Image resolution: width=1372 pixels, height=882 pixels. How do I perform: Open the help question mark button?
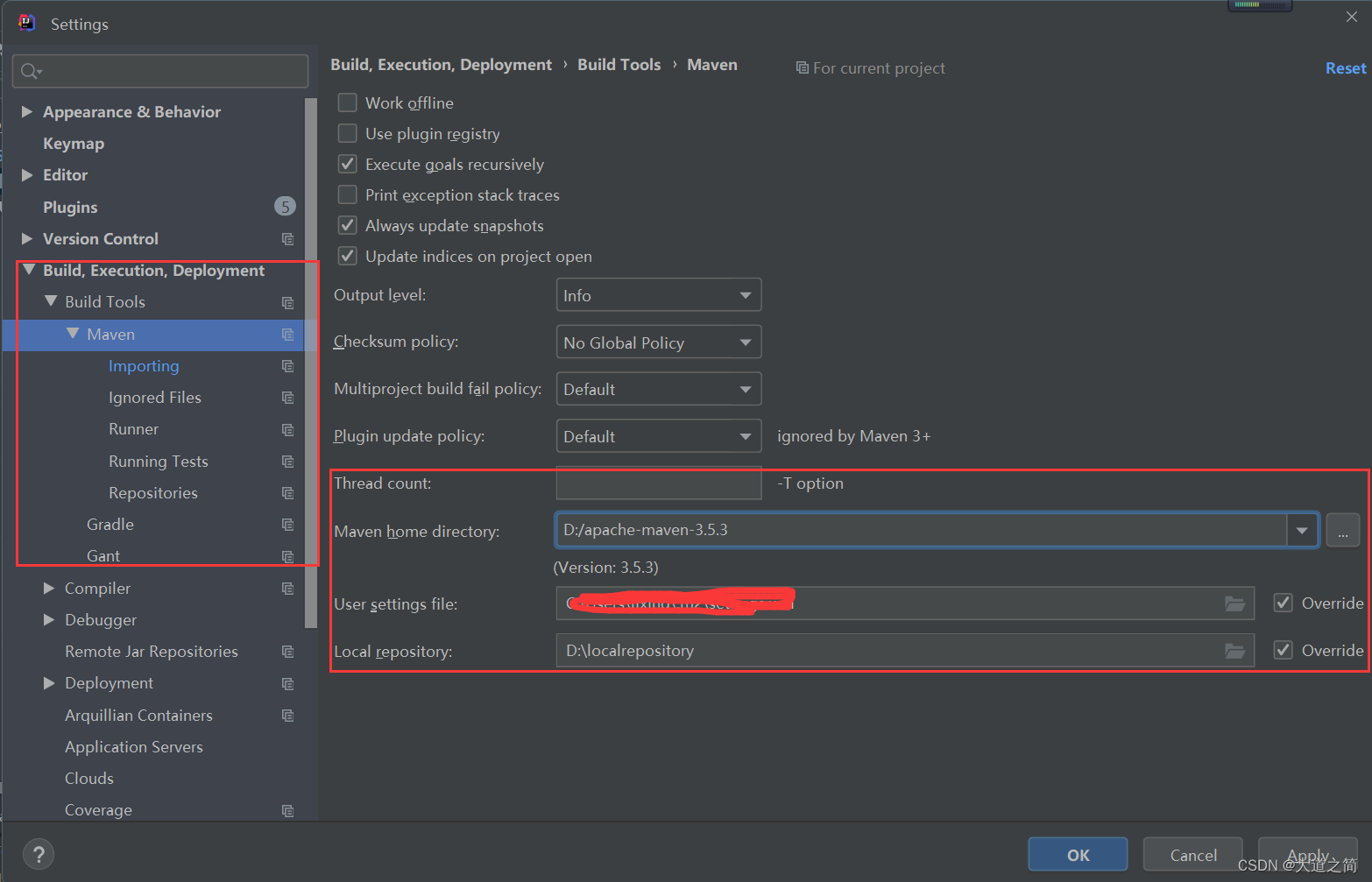pos(39,854)
